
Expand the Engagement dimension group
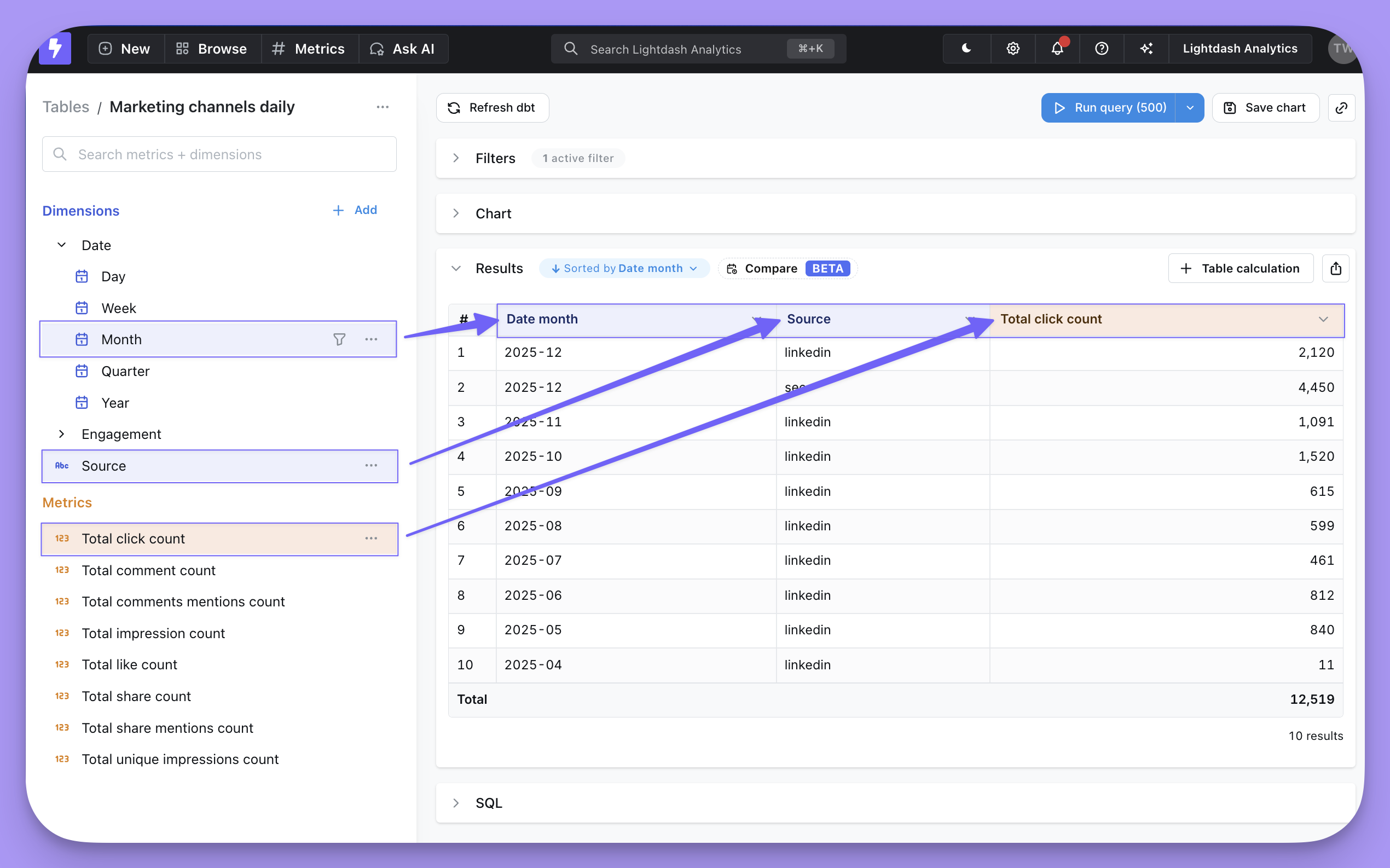[x=62, y=434]
